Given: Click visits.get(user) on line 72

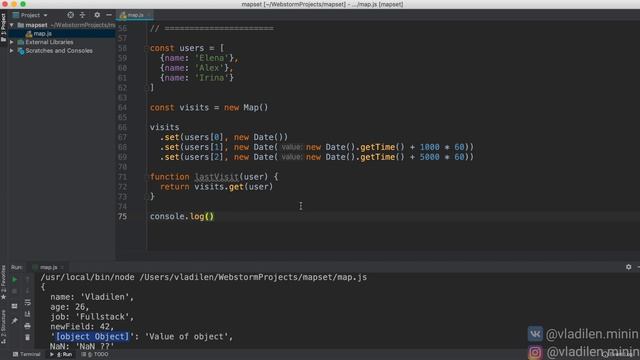Looking at the screenshot, I should tap(233, 187).
